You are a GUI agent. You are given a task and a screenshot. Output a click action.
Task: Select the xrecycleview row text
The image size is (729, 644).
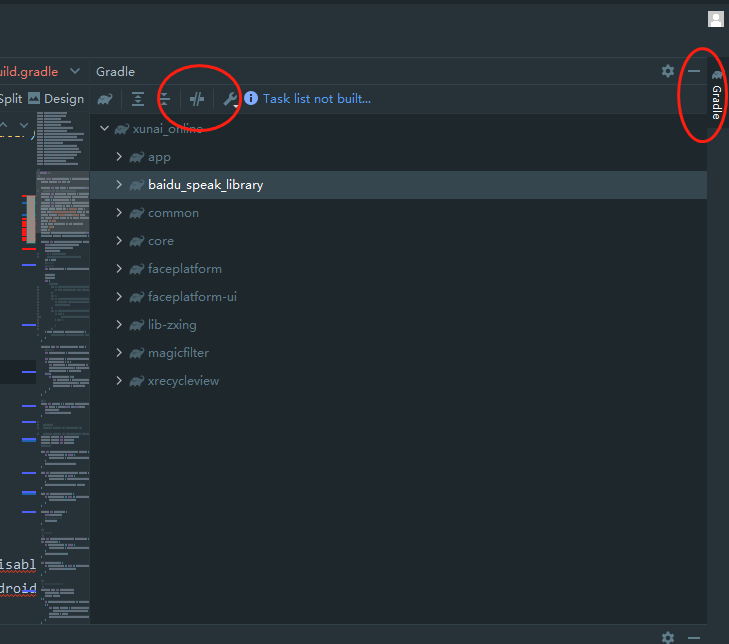pos(183,381)
